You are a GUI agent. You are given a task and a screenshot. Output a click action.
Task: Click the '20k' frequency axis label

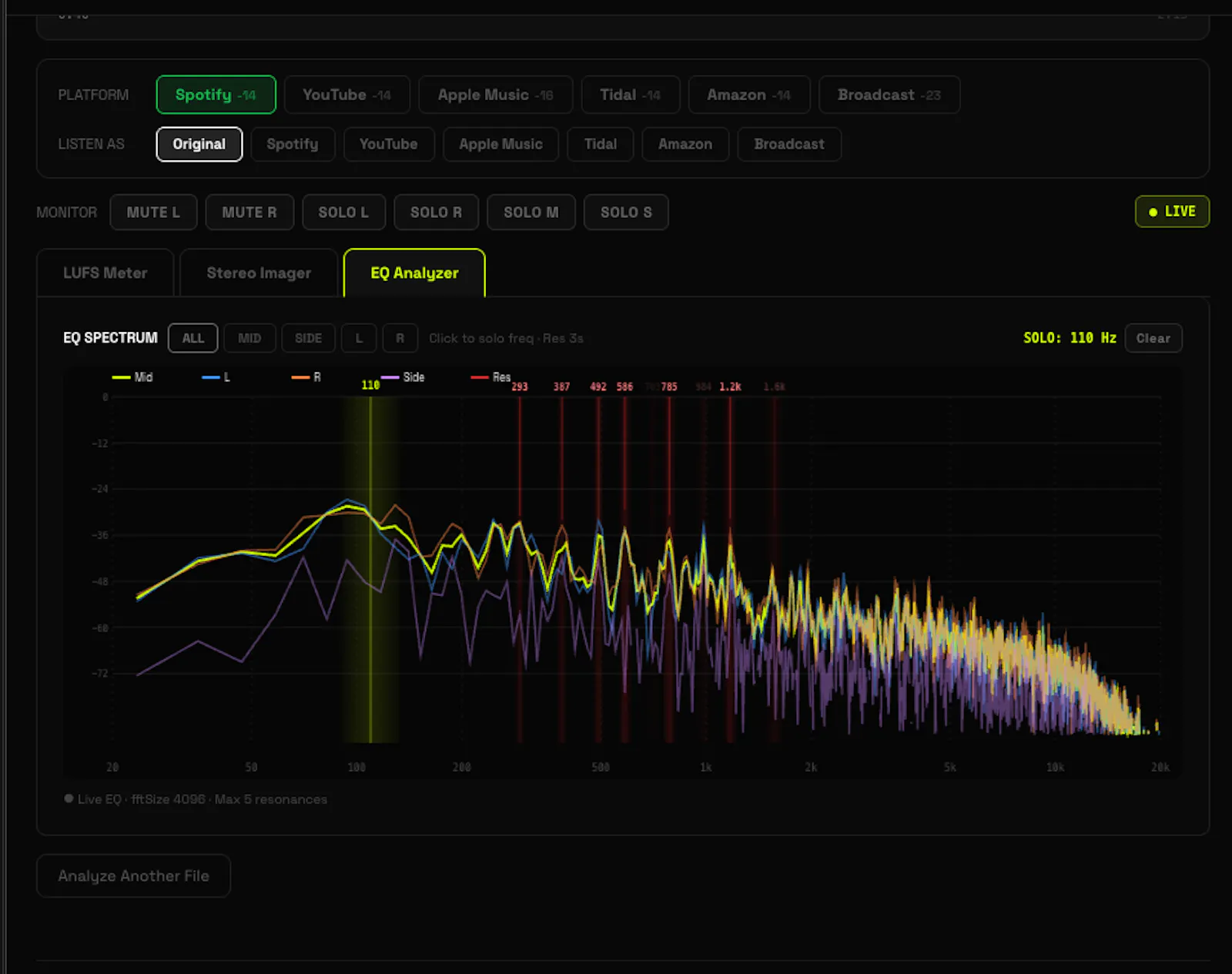(x=1160, y=767)
